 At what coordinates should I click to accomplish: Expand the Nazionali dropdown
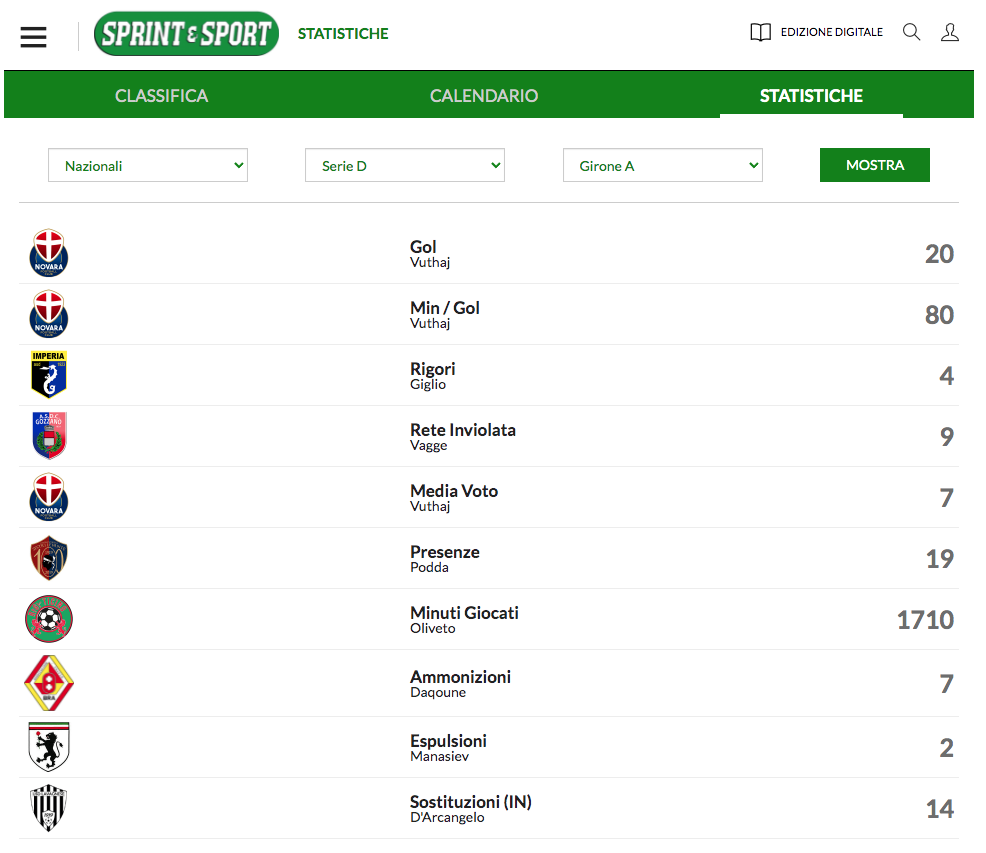[x=148, y=166]
